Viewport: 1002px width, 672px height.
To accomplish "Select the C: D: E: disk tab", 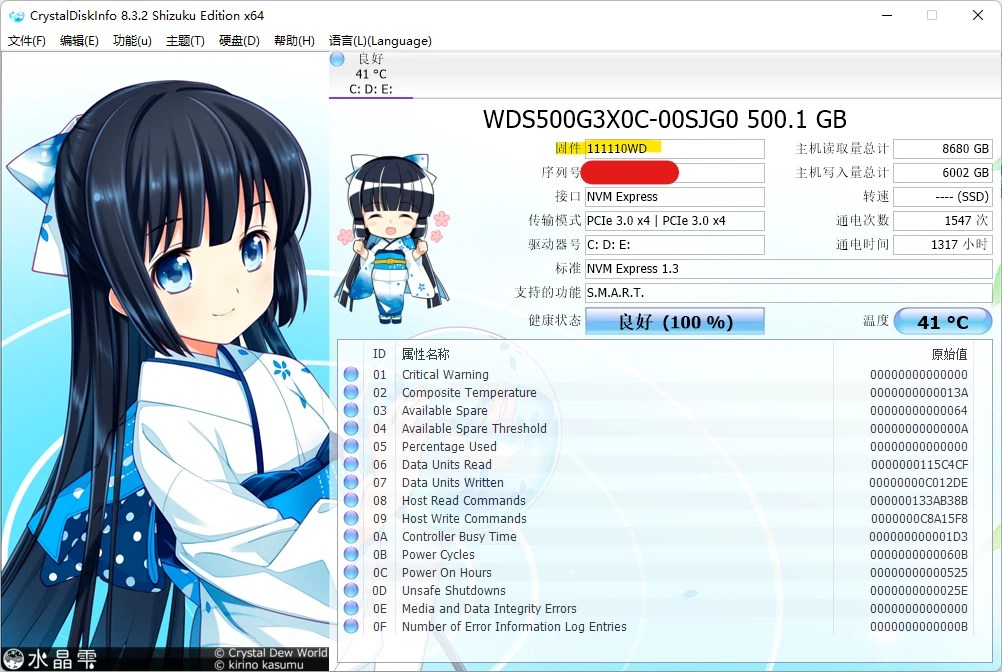I will coord(371,74).
